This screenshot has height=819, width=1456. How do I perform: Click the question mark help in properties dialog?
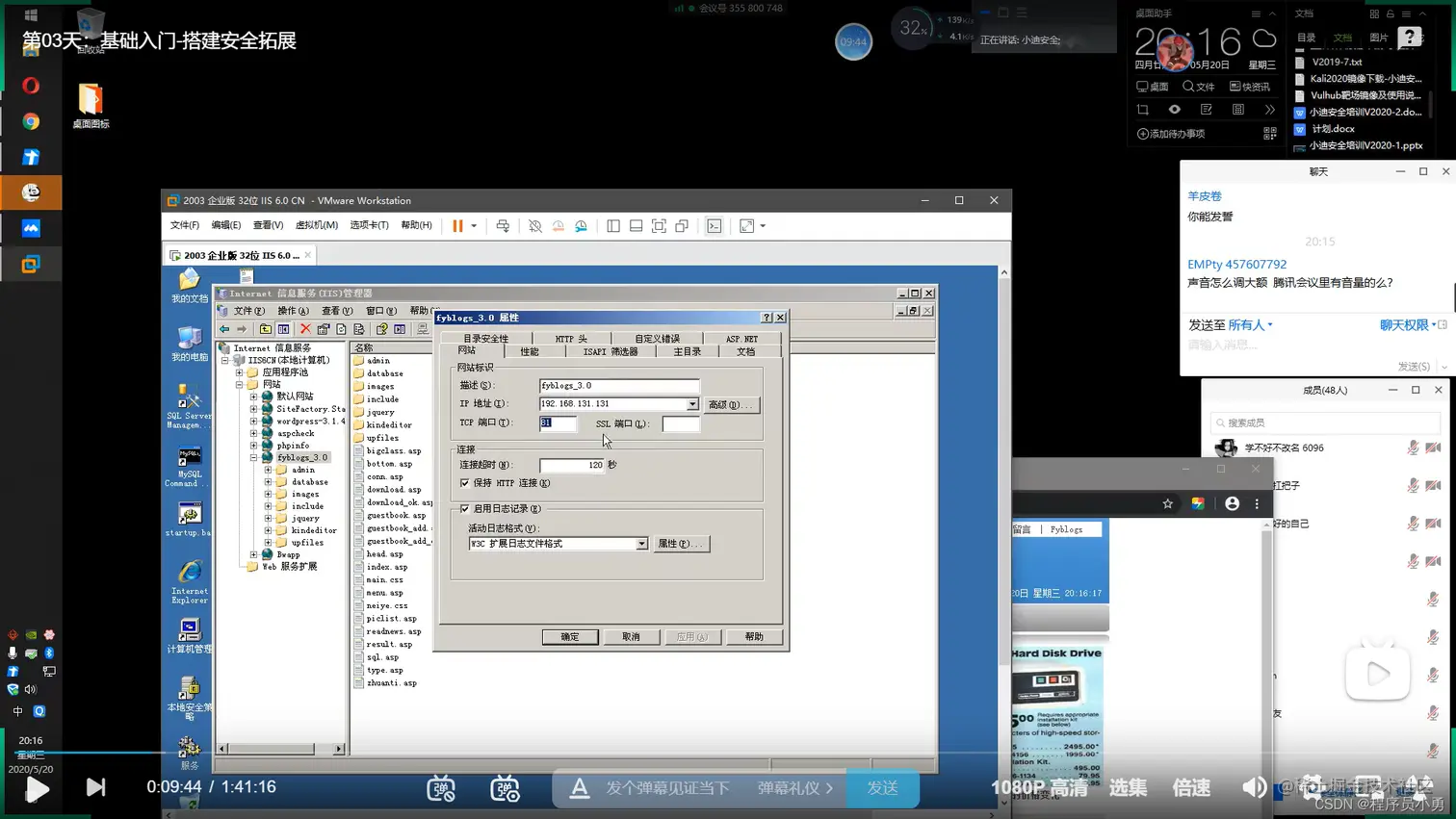tap(767, 318)
